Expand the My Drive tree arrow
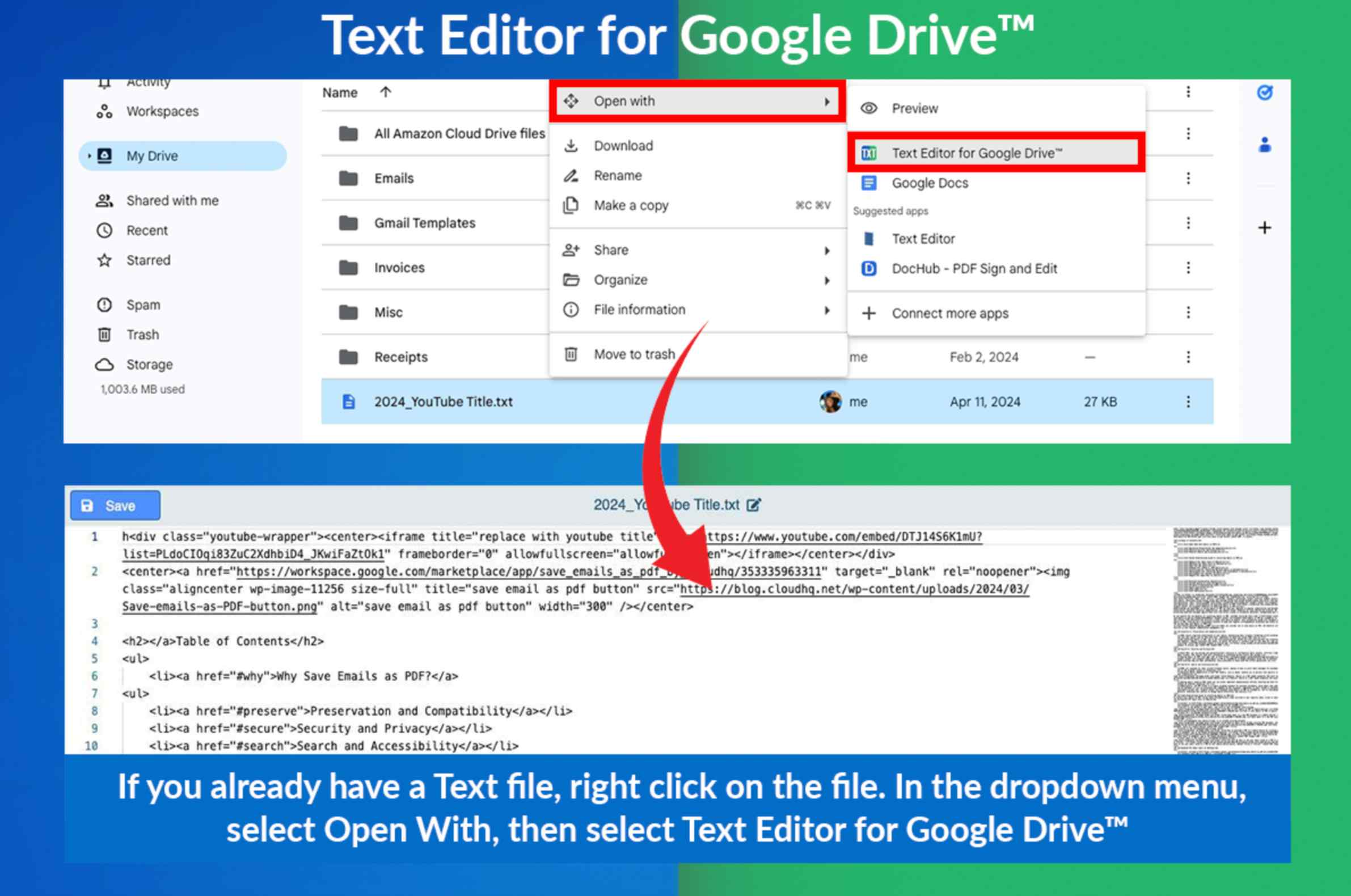This screenshot has width=1351, height=896. point(89,155)
